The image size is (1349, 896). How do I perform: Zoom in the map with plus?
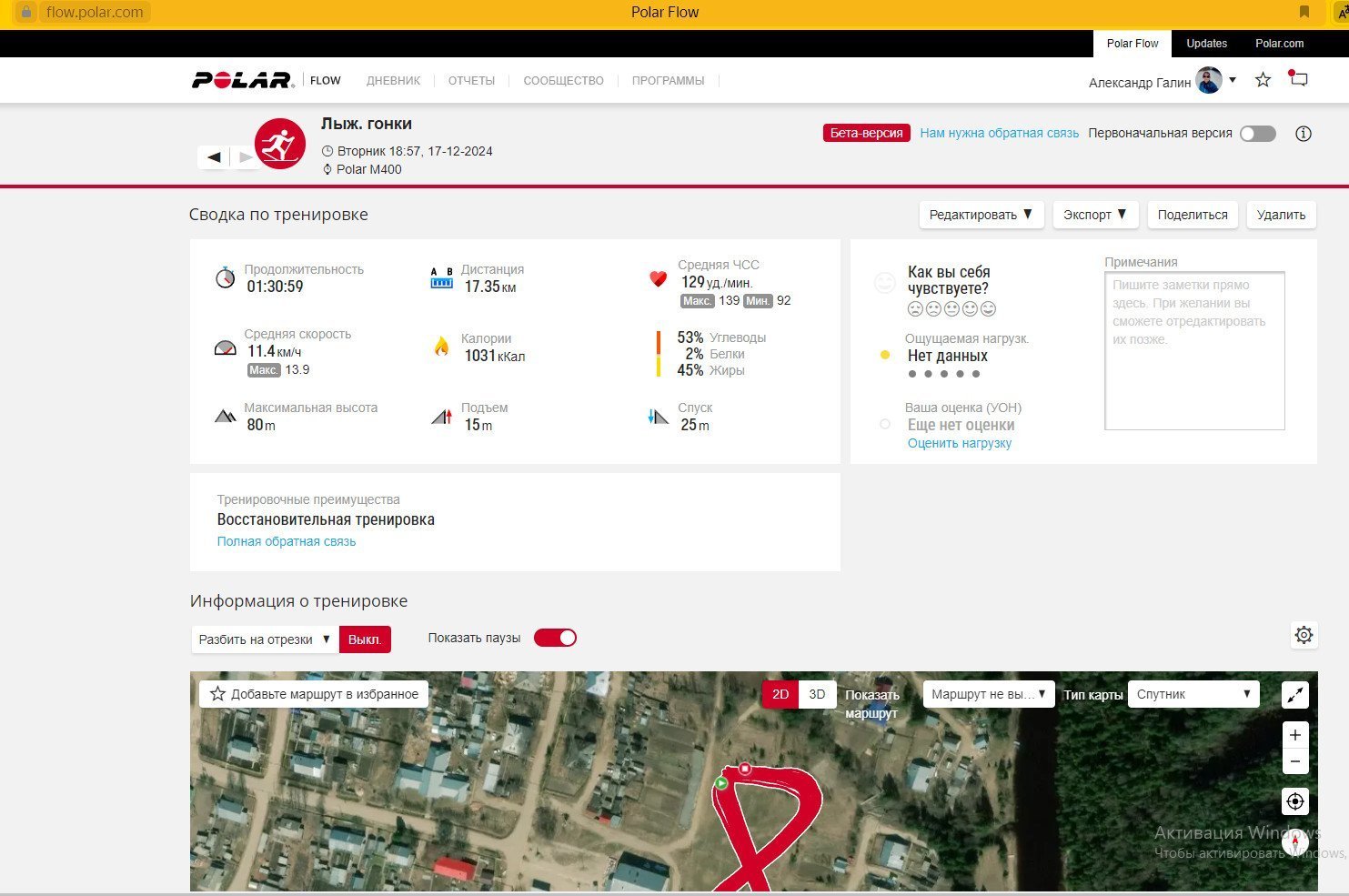[1295, 735]
